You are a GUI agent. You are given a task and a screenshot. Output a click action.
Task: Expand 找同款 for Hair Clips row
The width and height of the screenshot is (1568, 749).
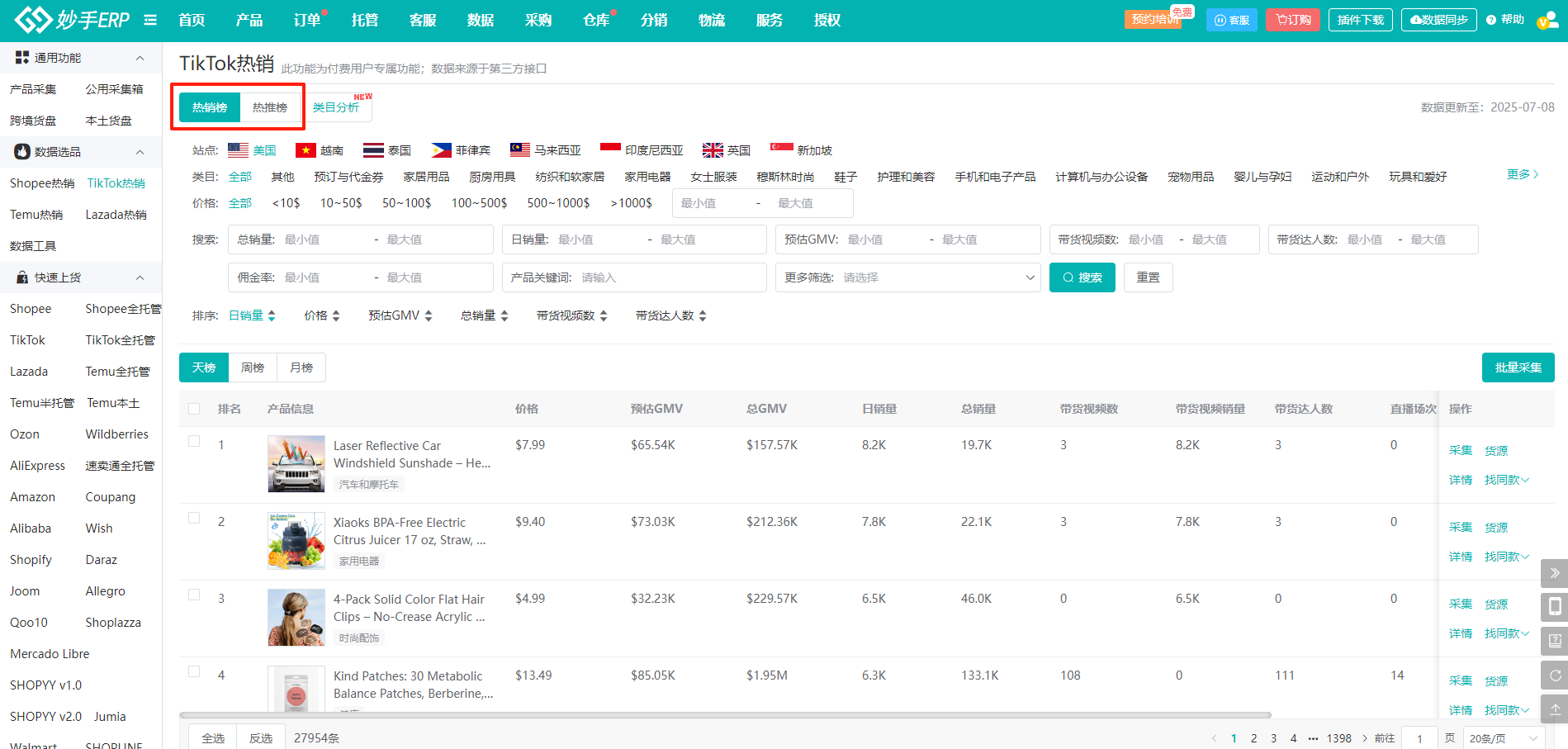coord(1507,633)
